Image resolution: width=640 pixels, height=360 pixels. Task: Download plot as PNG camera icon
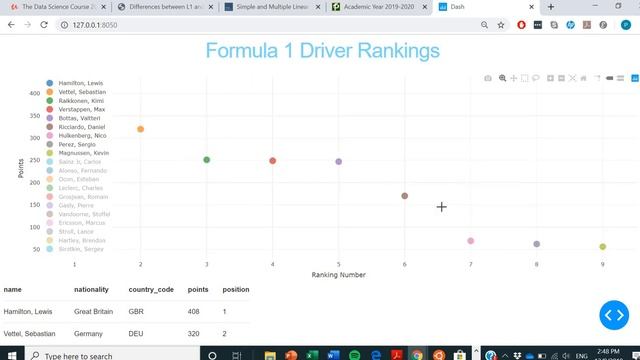[488, 78]
